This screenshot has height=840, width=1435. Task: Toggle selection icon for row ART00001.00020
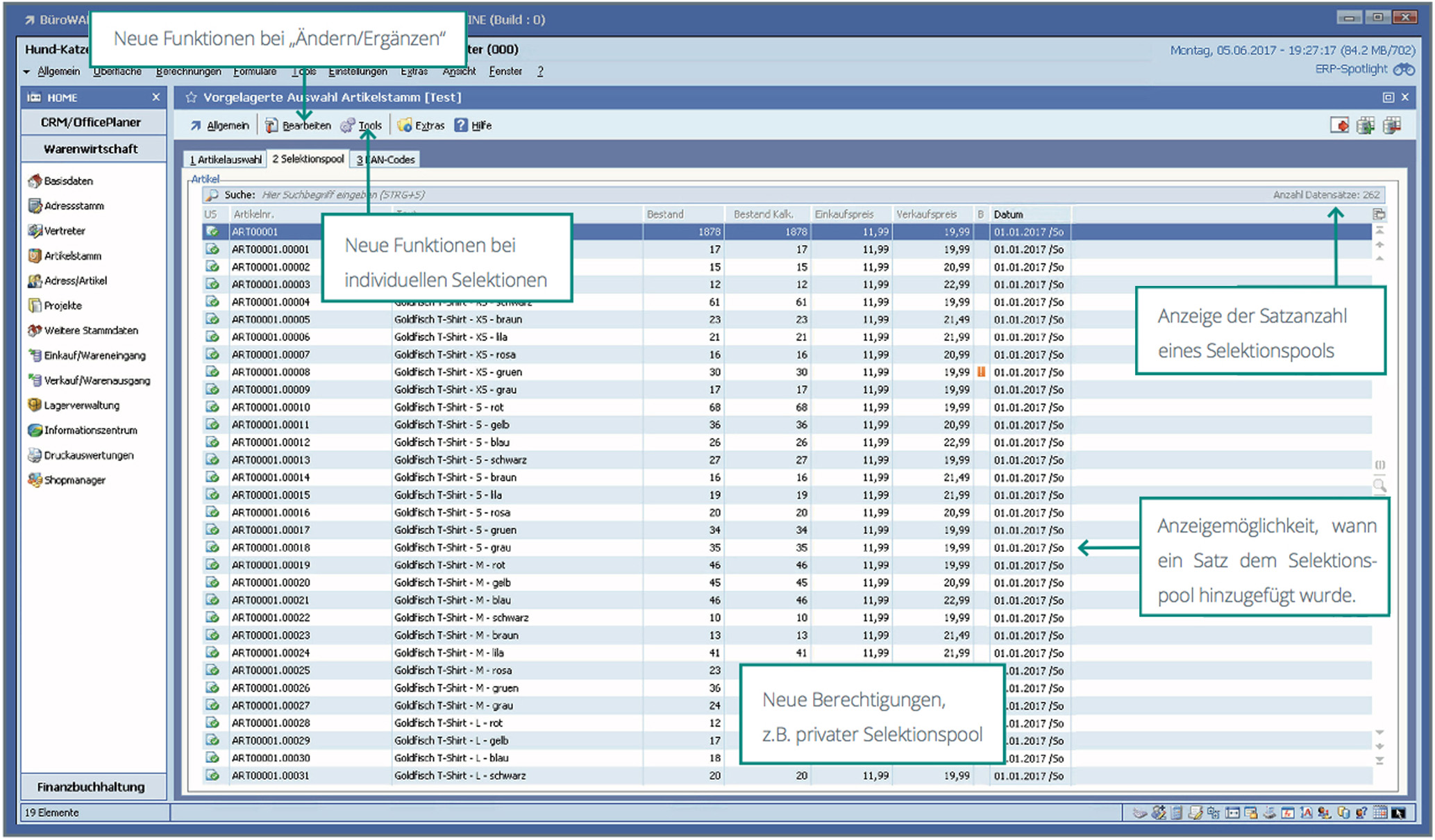212,582
